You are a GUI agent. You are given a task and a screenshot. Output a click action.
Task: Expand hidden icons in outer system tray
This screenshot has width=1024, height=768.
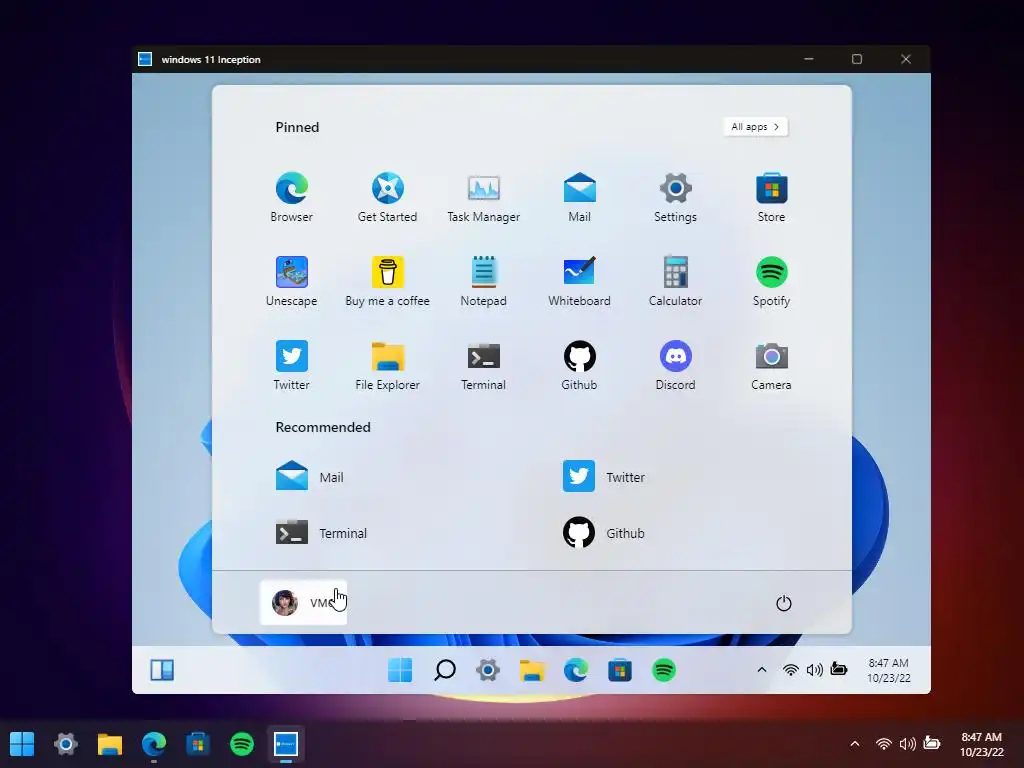click(855, 743)
